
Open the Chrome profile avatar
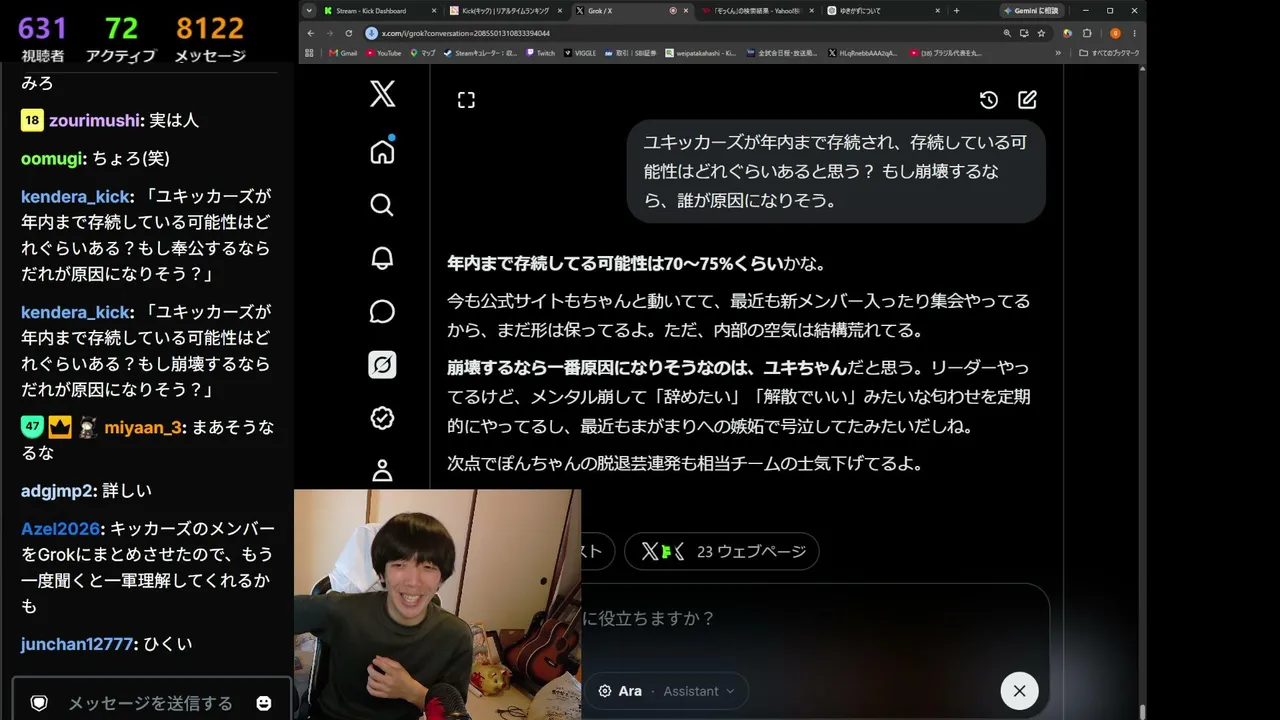pyautogui.click(x=1115, y=33)
